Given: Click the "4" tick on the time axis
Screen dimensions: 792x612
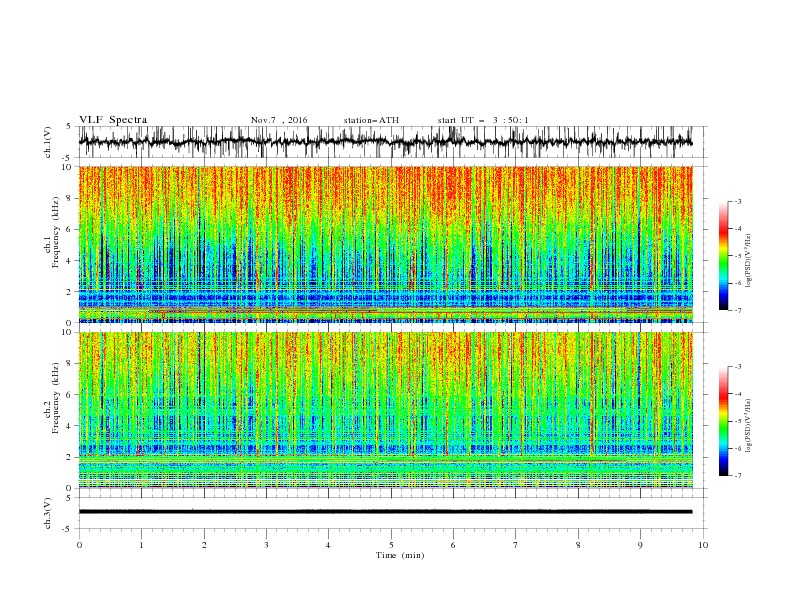Looking at the screenshot, I should click(328, 545).
